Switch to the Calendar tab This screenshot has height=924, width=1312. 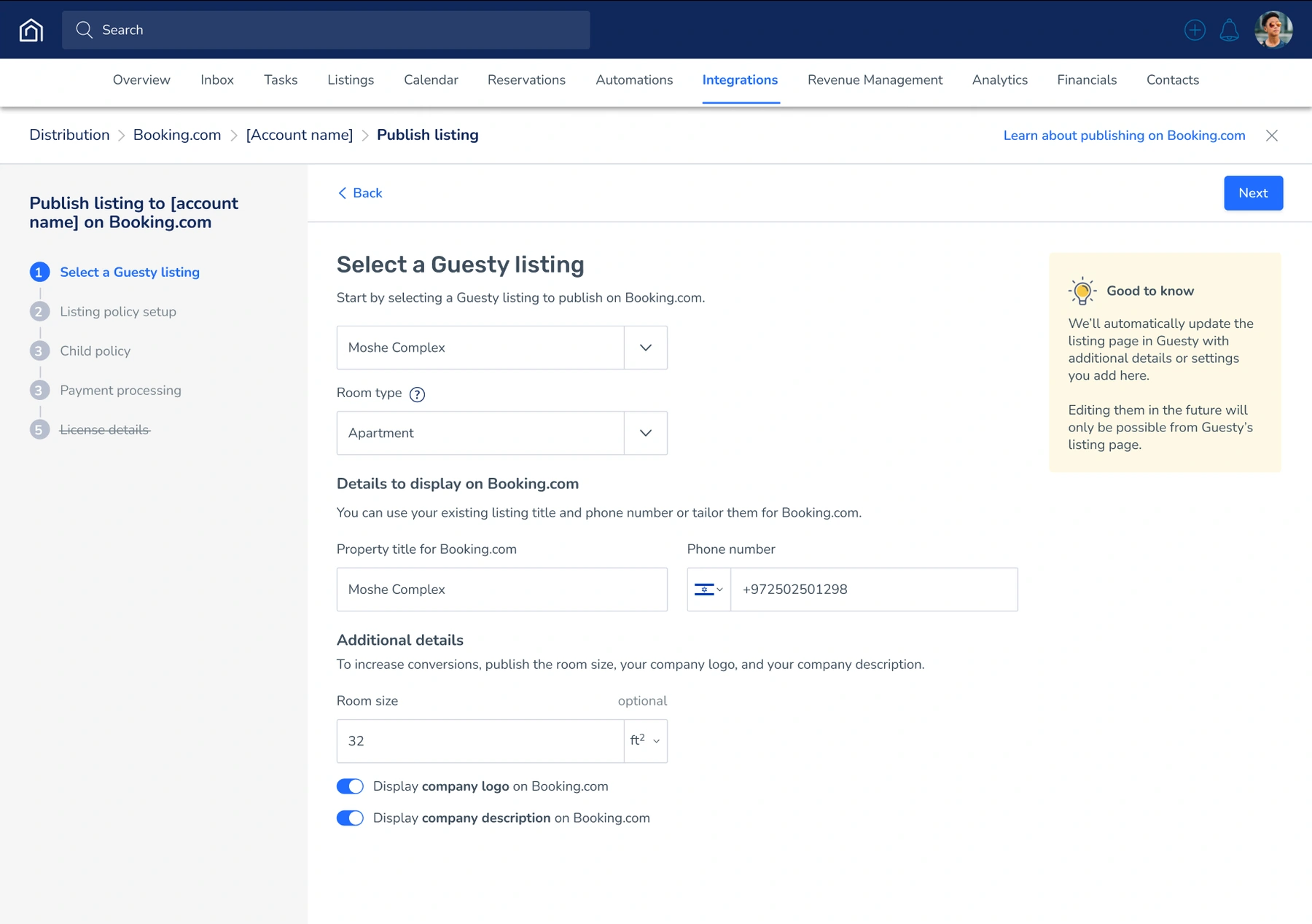[x=431, y=80]
